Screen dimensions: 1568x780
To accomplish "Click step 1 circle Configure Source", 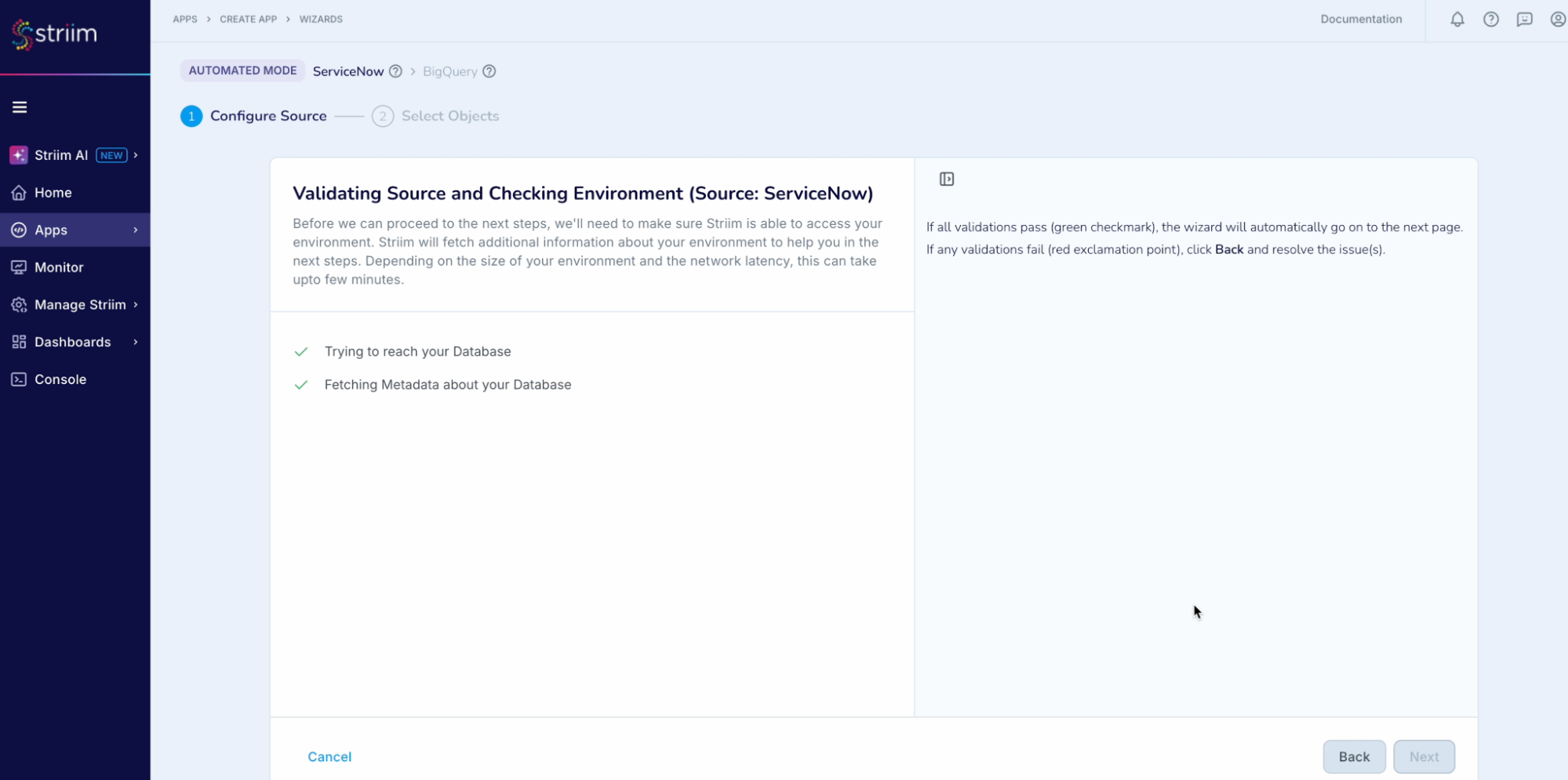I will 191,116.
